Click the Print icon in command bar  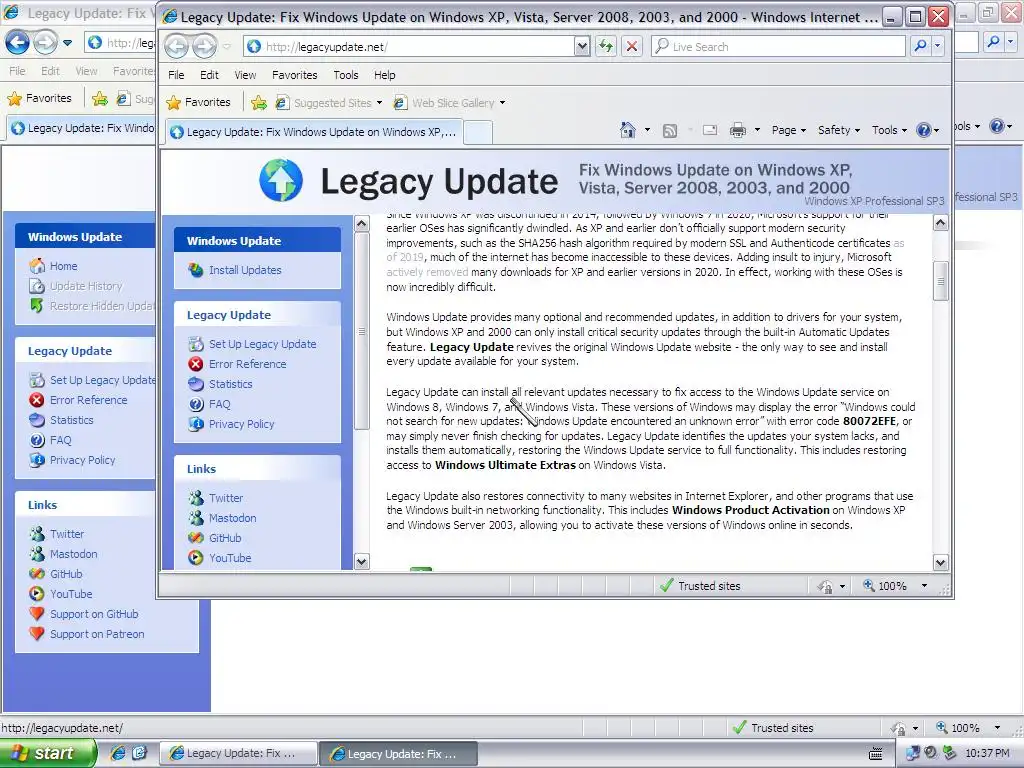click(737, 131)
